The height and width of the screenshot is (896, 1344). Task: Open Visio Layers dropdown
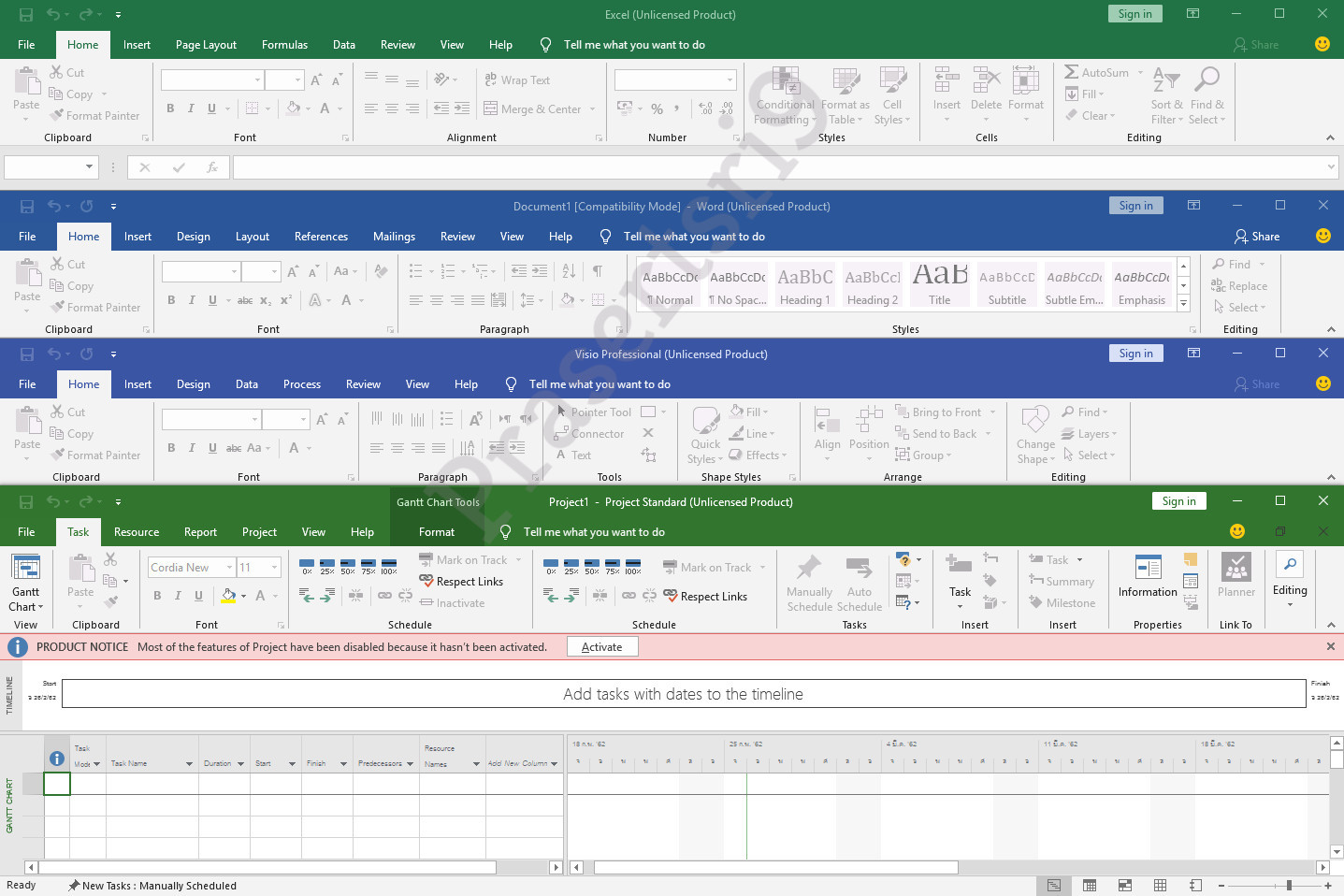pos(1089,434)
